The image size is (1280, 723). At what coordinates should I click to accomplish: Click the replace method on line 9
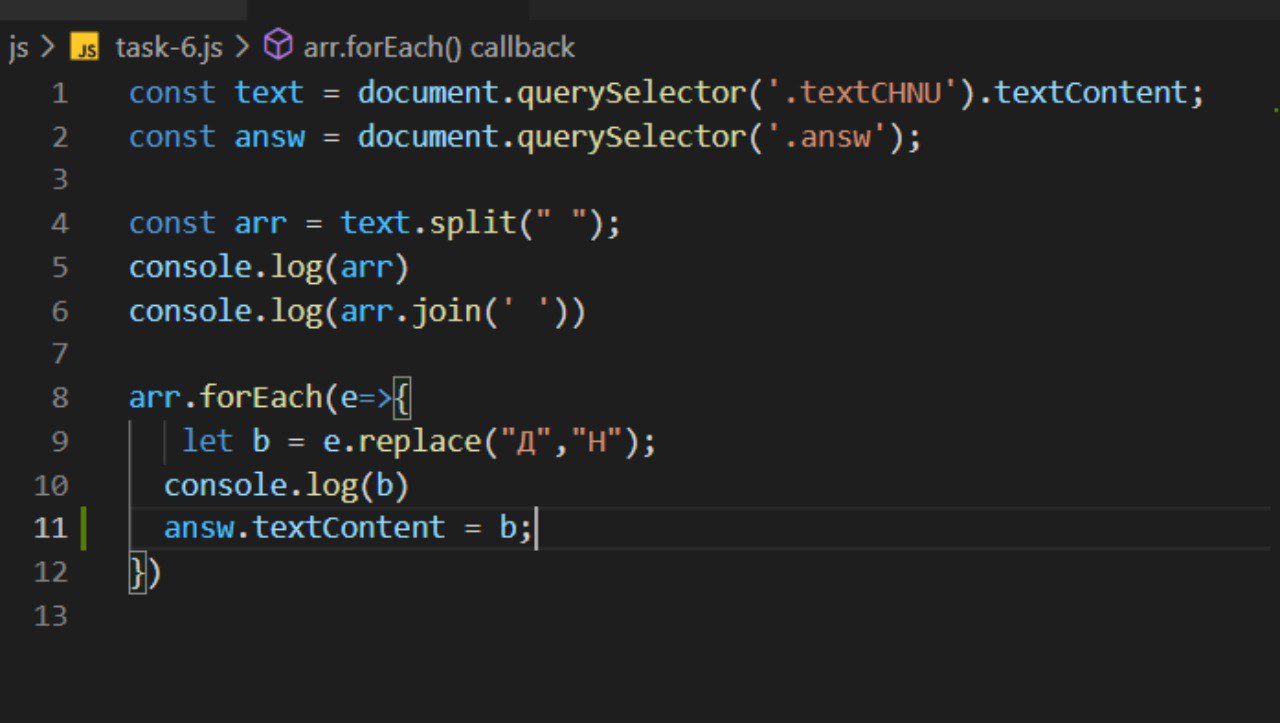tap(421, 442)
